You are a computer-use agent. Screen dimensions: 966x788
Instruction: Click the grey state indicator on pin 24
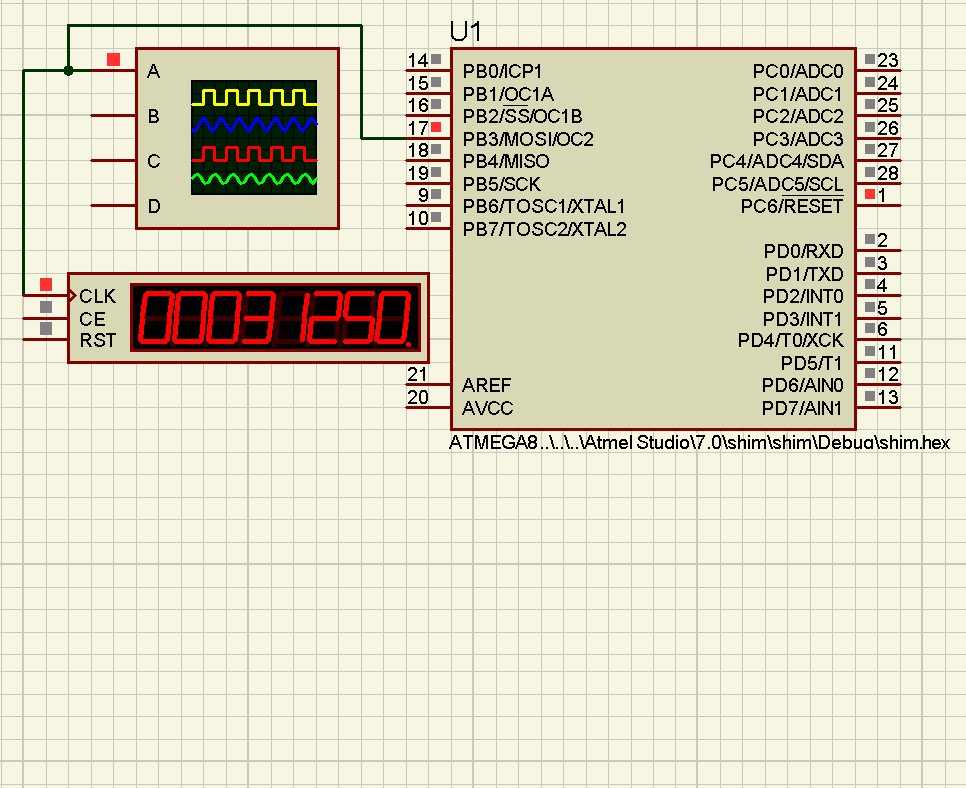tap(870, 82)
